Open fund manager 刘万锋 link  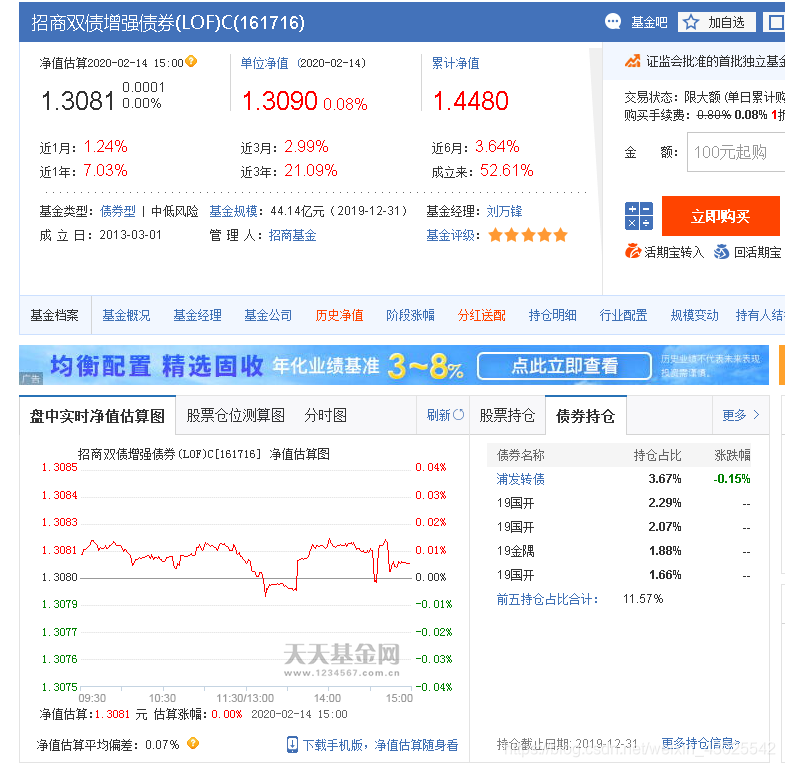point(504,211)
